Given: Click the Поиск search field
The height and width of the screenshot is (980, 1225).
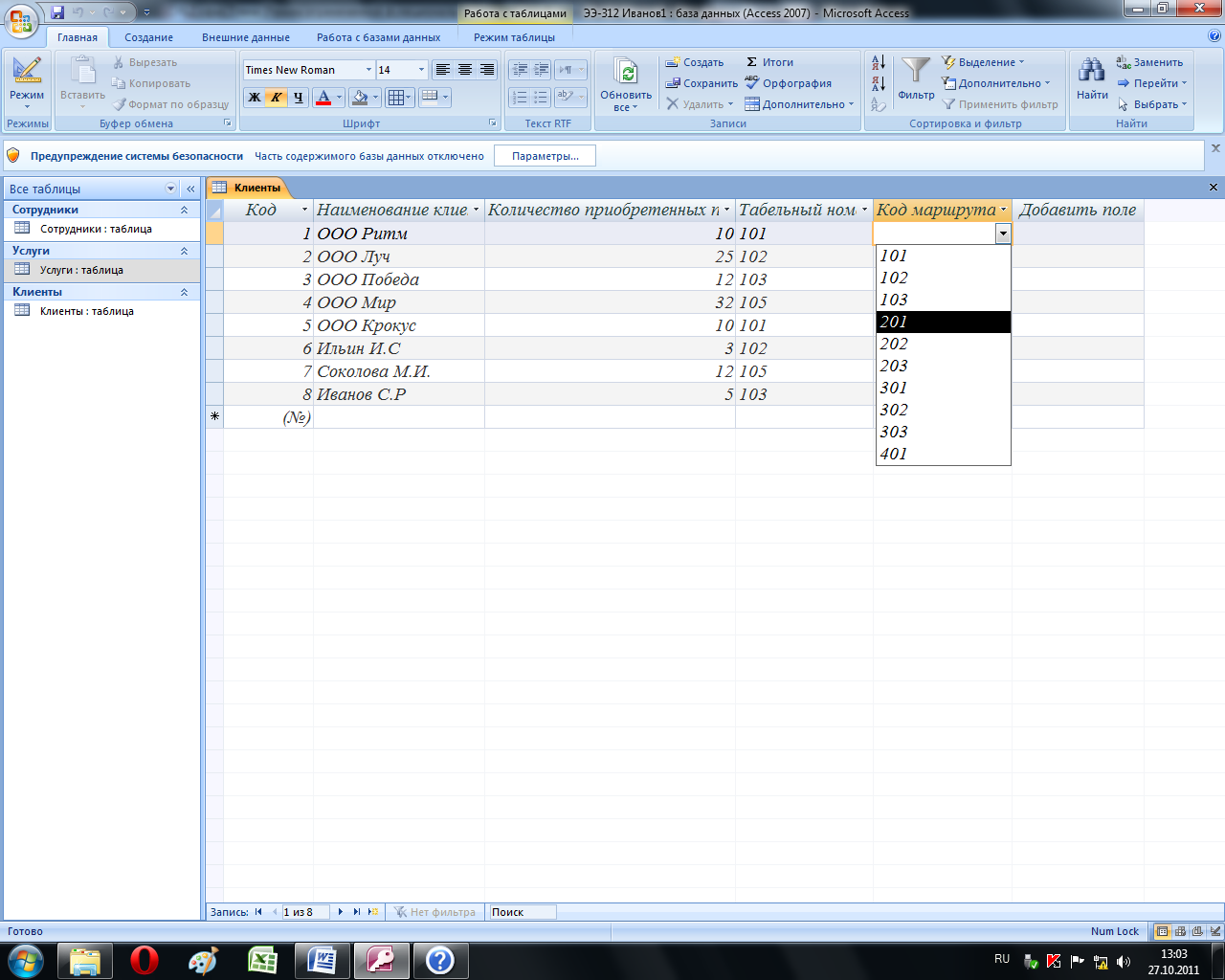Looking at the screenshot, I should pos(522,912).
